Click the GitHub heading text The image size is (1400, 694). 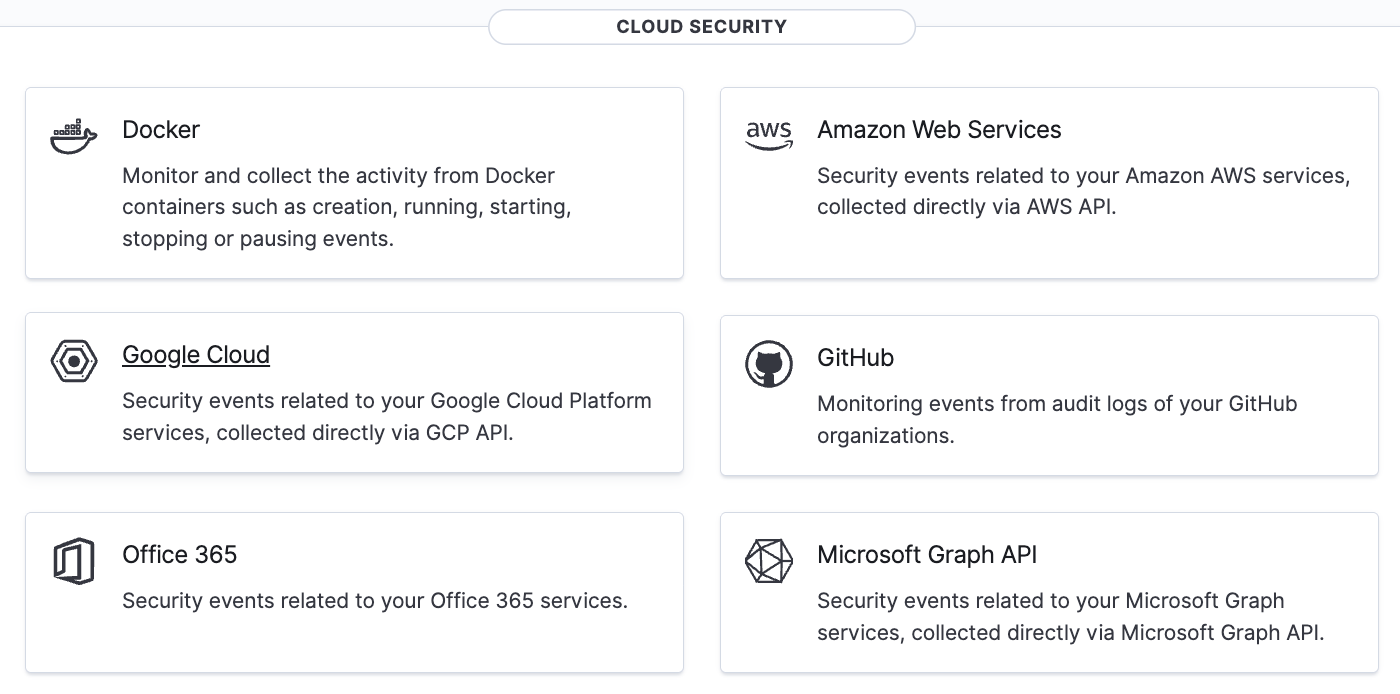click(x=855, y=357)
